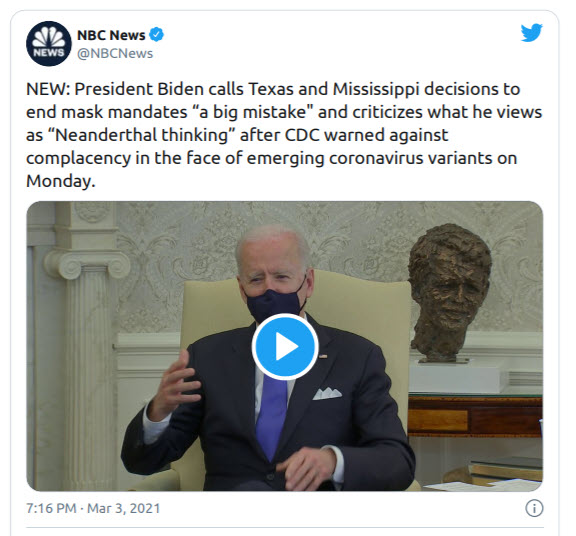Click the bronze bust in the video thumbnail
The height and width of the screenshot is (536, 576).
pos(449,292)
